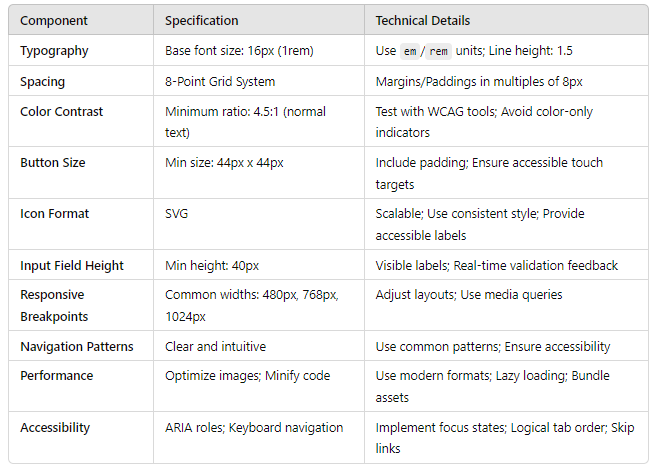This screenshot has height=473, width=654.
Task: Click the 'em' code snippet
Action: coord(409,51)
